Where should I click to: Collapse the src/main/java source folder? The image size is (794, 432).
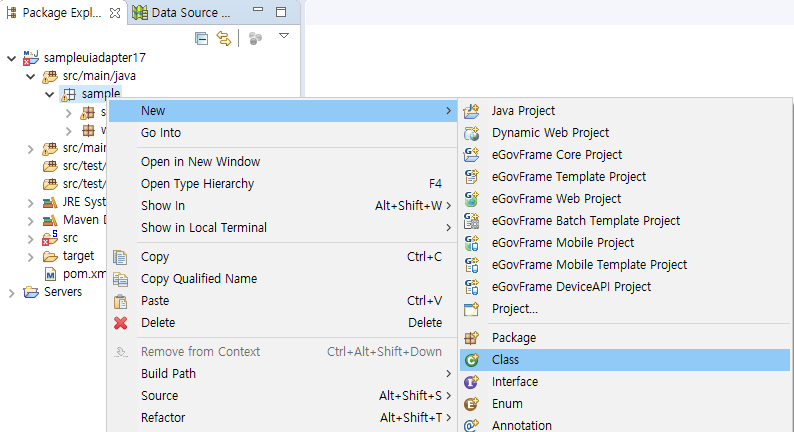30,76
